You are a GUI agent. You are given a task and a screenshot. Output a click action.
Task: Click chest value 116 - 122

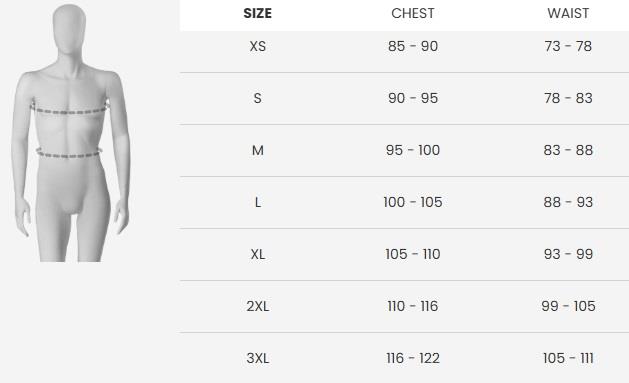pos(413,358)
